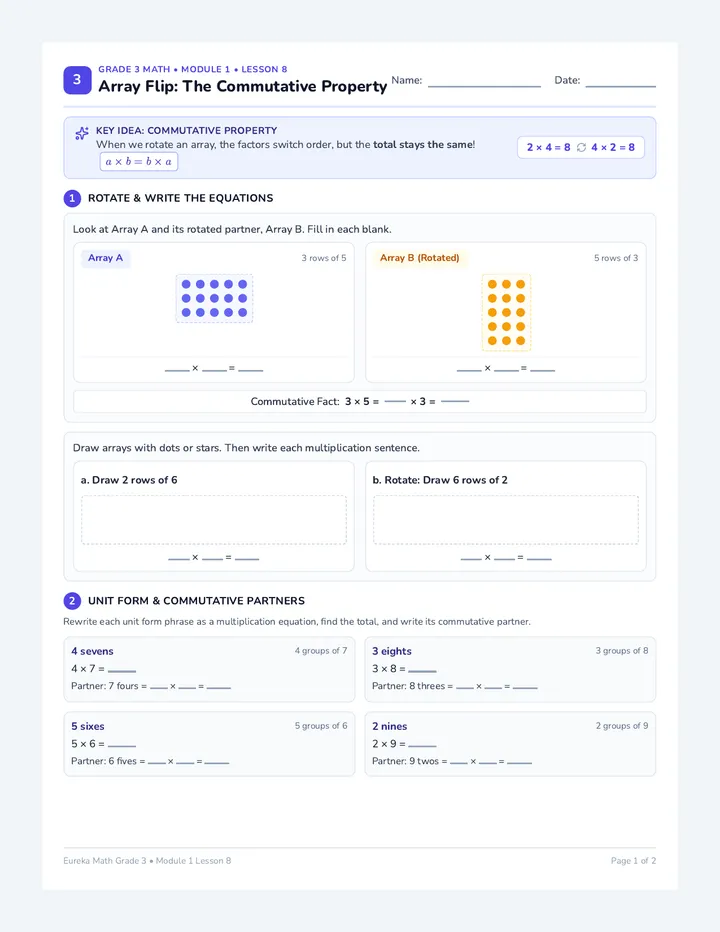Click the answer blank after 5 × 6 =

(x=122, y=746)
